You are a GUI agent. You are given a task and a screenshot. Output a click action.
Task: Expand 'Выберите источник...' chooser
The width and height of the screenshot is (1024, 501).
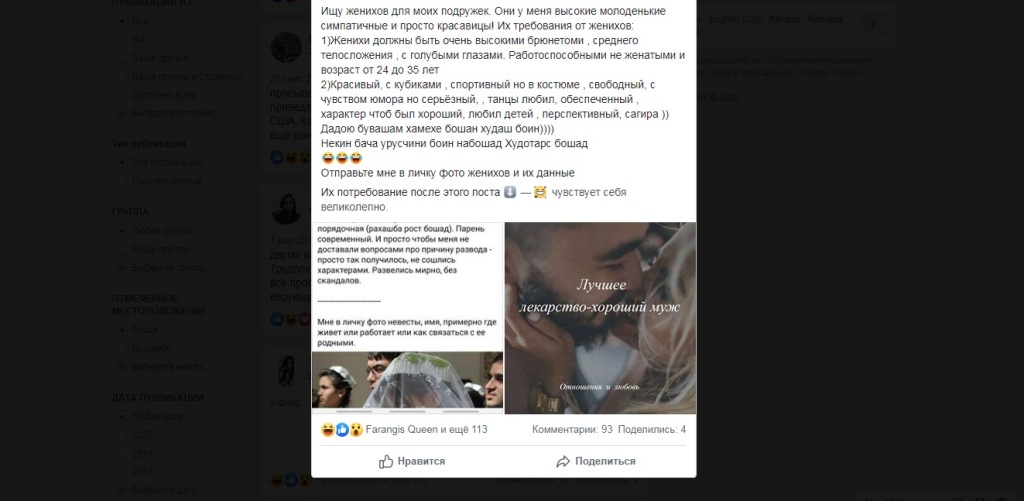[170, 113]
